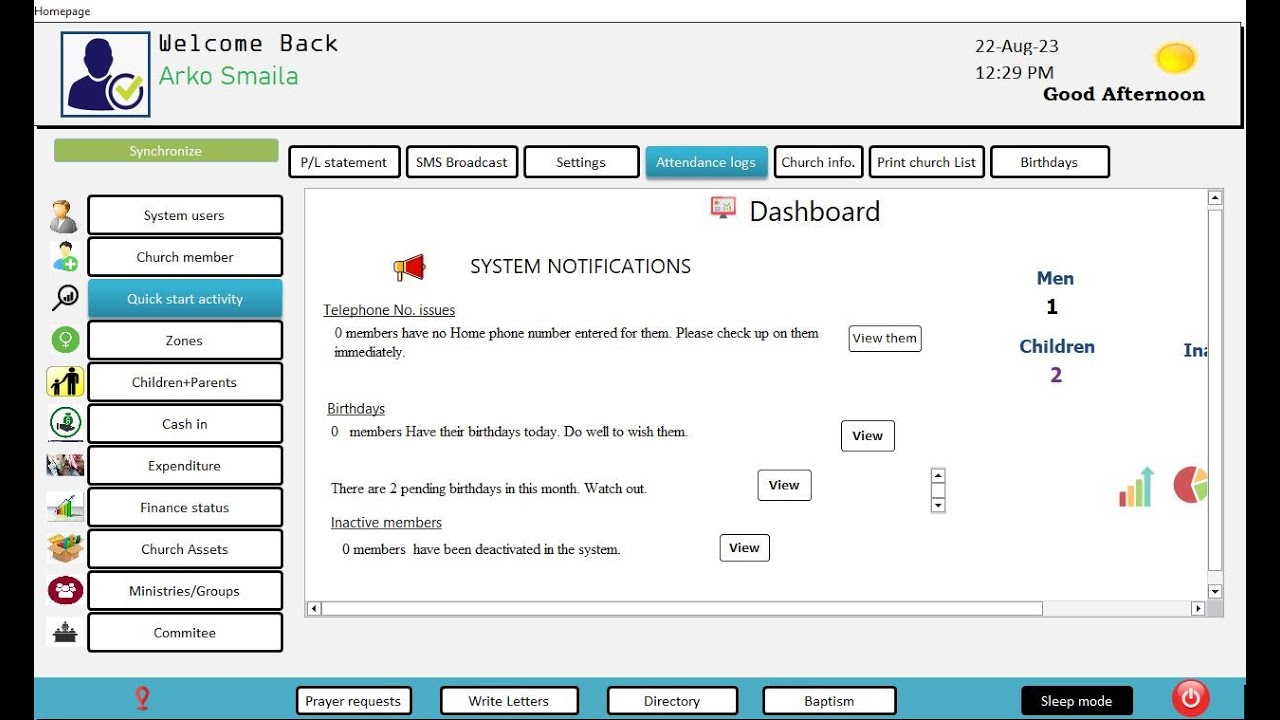
Task: Click the Synchronize button
Action: coord(166,151)
